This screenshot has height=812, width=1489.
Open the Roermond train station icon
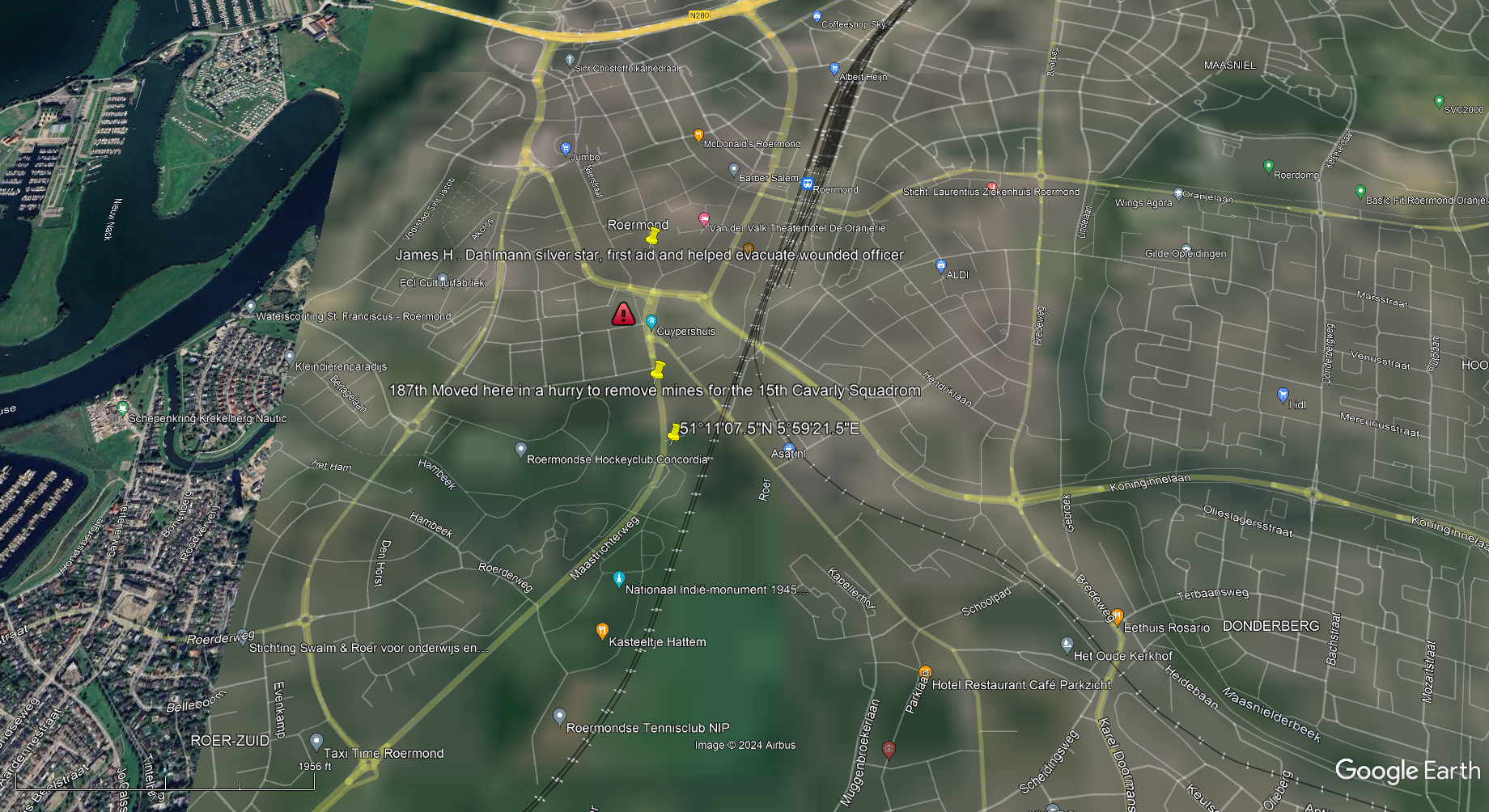pyautogui.click(x=807, y=184)
